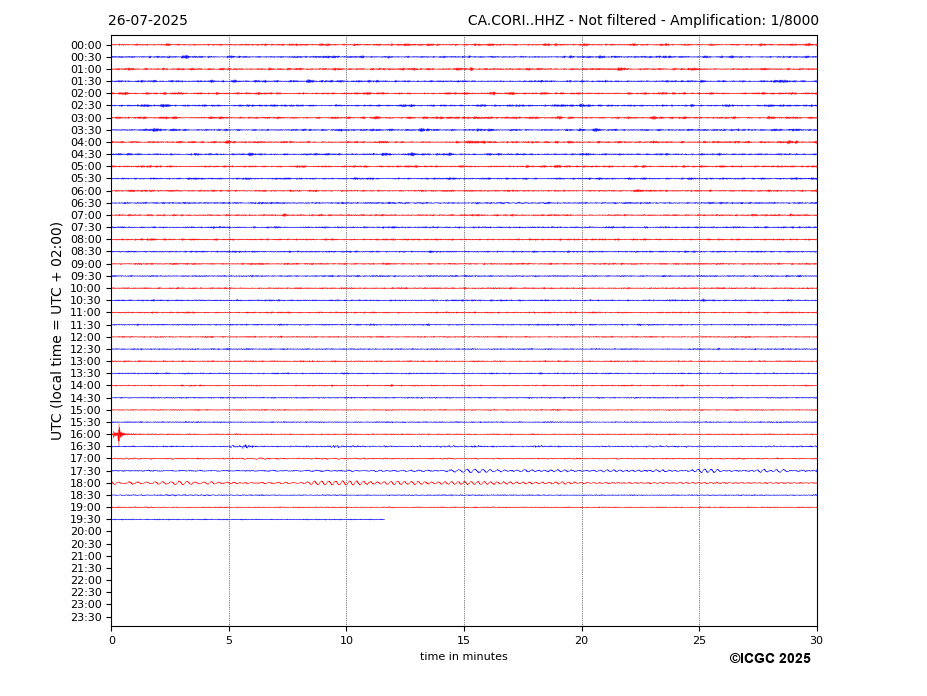Select the 23:30 row label
927x696 pixels.
[86, 617]
